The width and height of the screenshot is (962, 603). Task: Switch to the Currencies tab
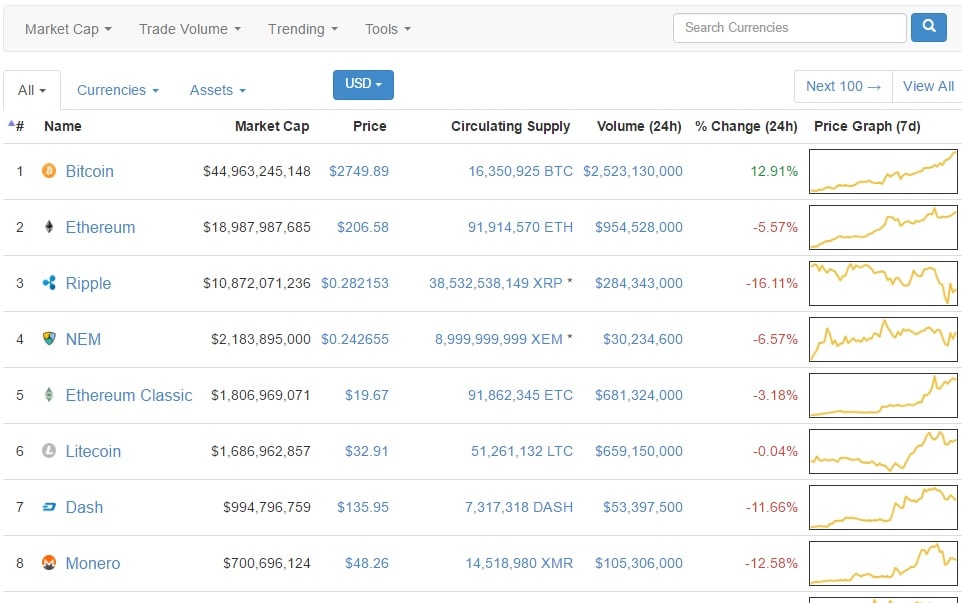(118, 90)
